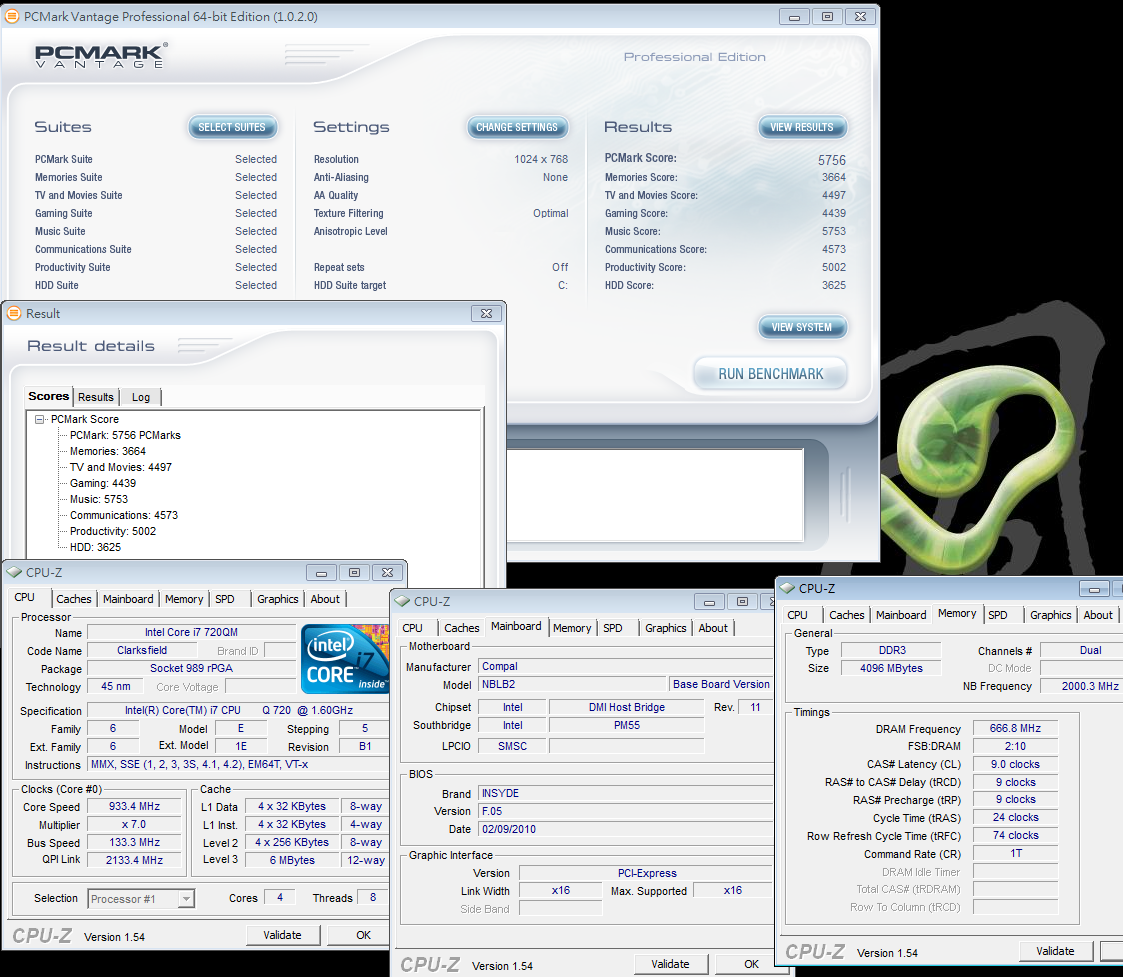
Task: Open SPD tab in right CPU-Z window
Action: tap(998, 615)
